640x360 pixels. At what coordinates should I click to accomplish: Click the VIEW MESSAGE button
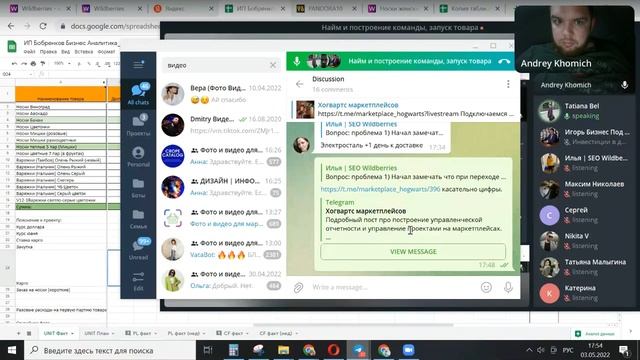click(x=413, y=251)
